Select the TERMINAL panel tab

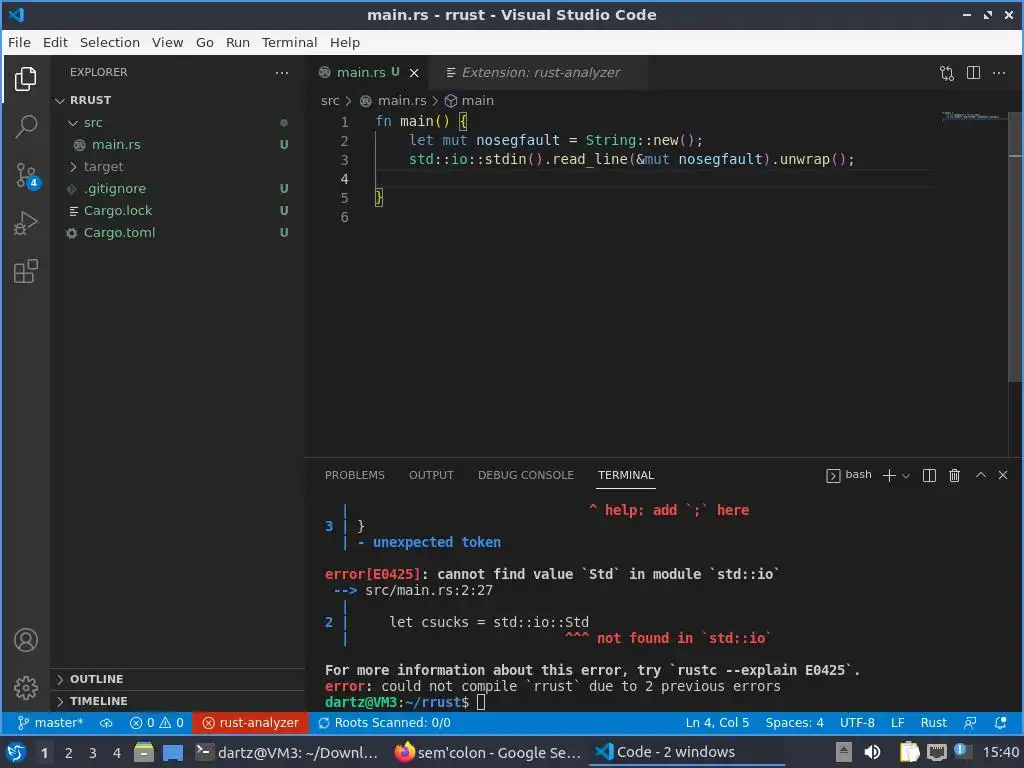click(x=626, y=475)
